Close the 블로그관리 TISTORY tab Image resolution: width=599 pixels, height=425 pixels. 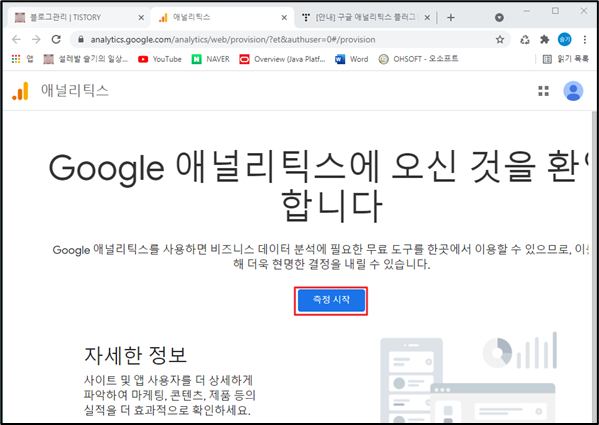[x=141, y=18]
